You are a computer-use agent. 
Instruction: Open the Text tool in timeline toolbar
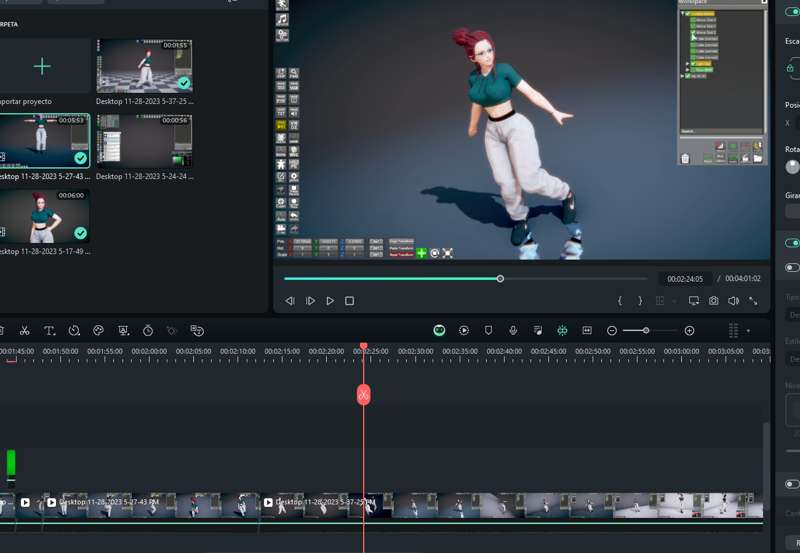pos(49,331)
